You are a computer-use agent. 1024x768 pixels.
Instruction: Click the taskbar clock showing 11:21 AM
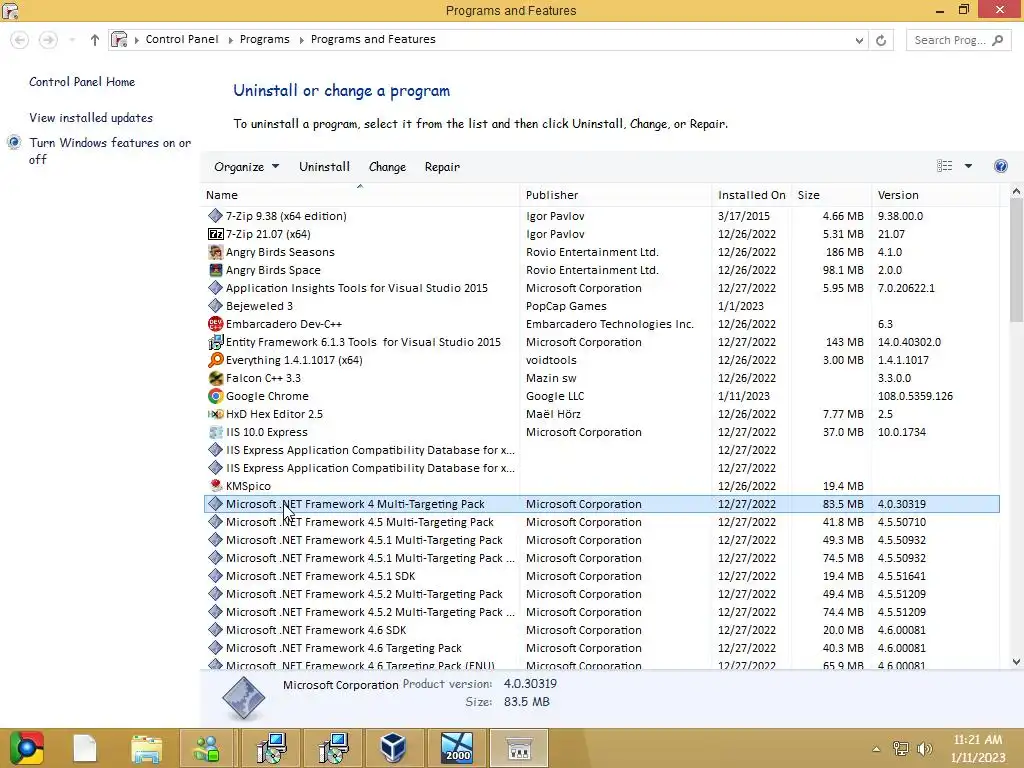click(978, 748)
